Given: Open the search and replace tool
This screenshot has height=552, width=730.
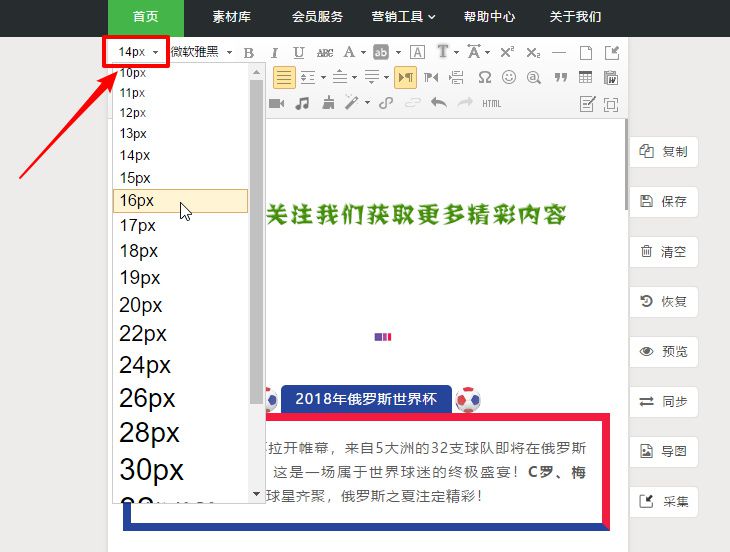Looking at the screenshot, I should pos(534,77).
